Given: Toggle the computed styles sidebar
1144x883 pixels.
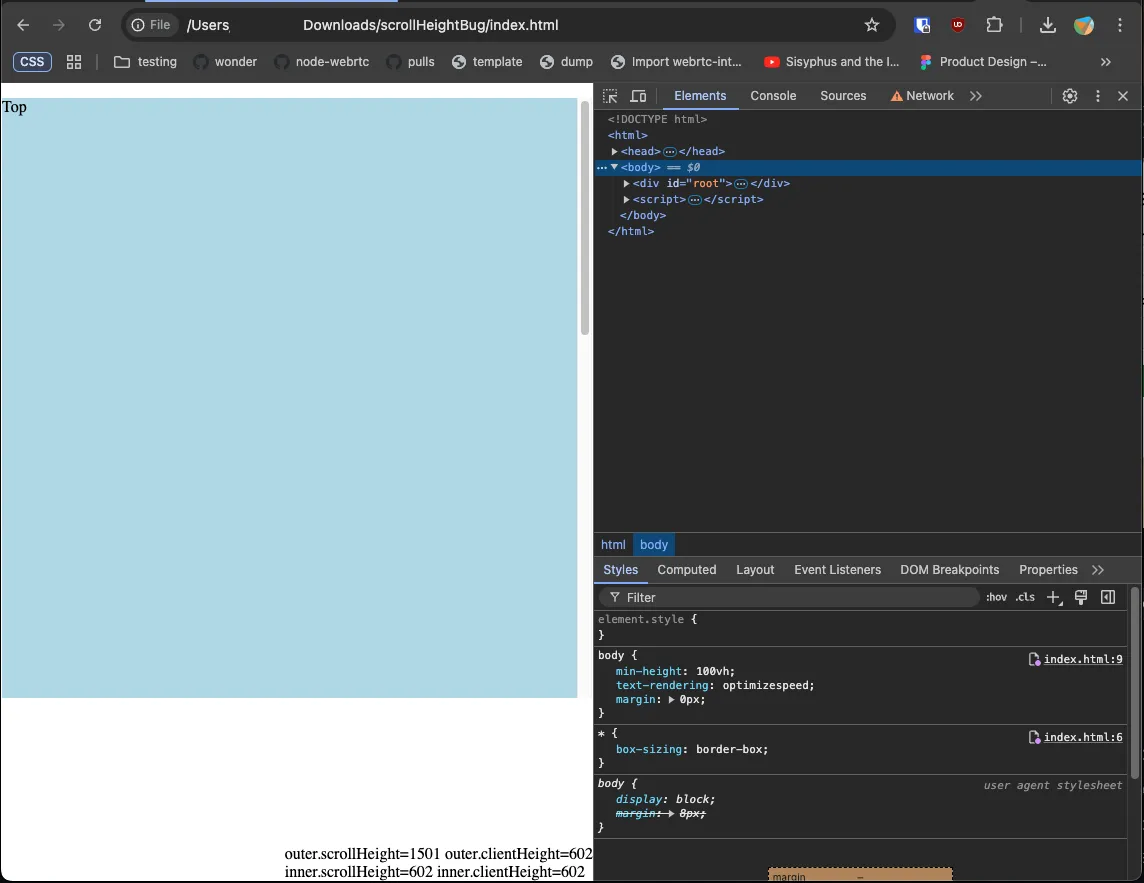Looking at the screenshot, I should (x=1108, y=597).
